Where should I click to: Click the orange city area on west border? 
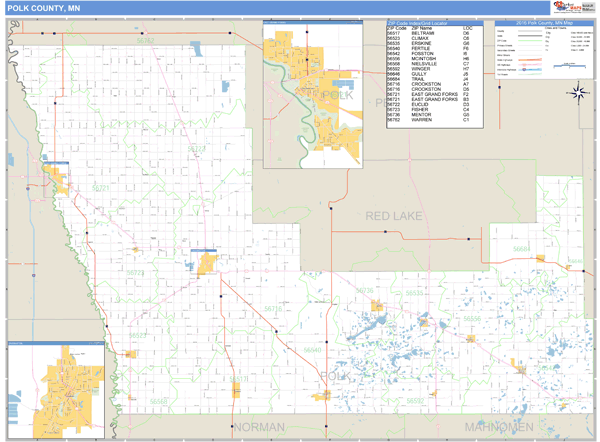(56, 178)
